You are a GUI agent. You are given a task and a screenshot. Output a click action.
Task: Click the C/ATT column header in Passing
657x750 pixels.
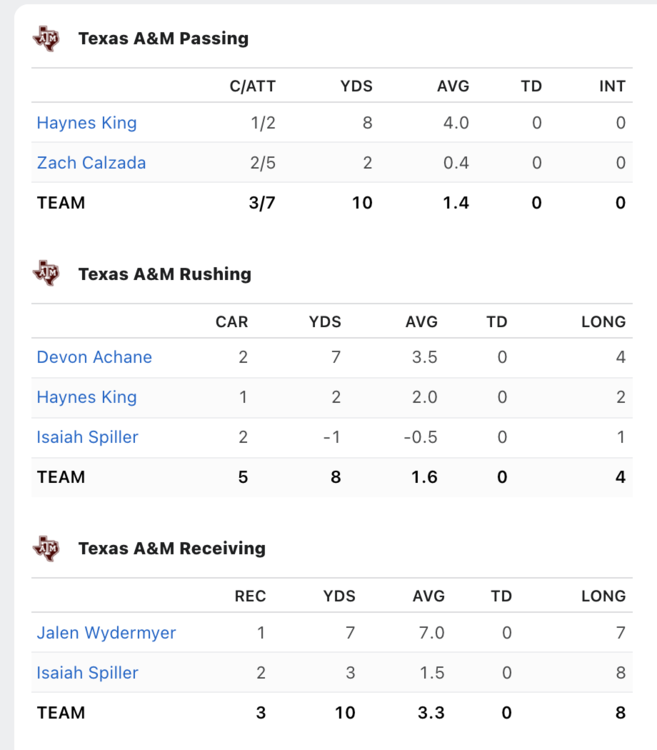coord(251,86)
